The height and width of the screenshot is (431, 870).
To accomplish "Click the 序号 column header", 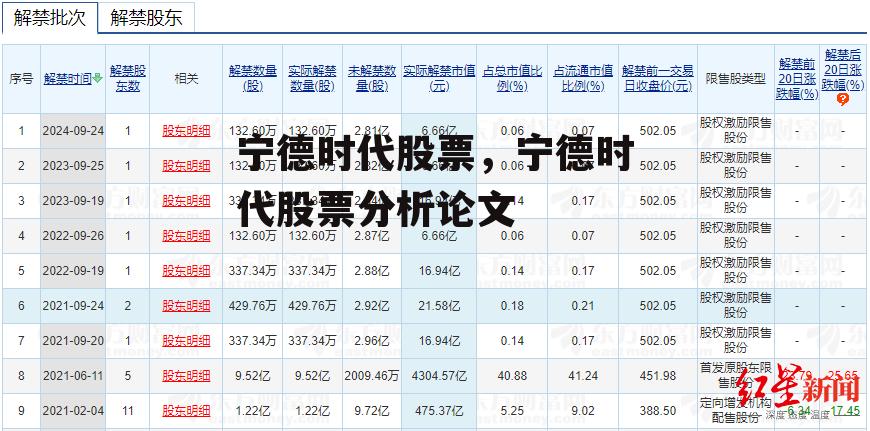I will tap(21, 79).
